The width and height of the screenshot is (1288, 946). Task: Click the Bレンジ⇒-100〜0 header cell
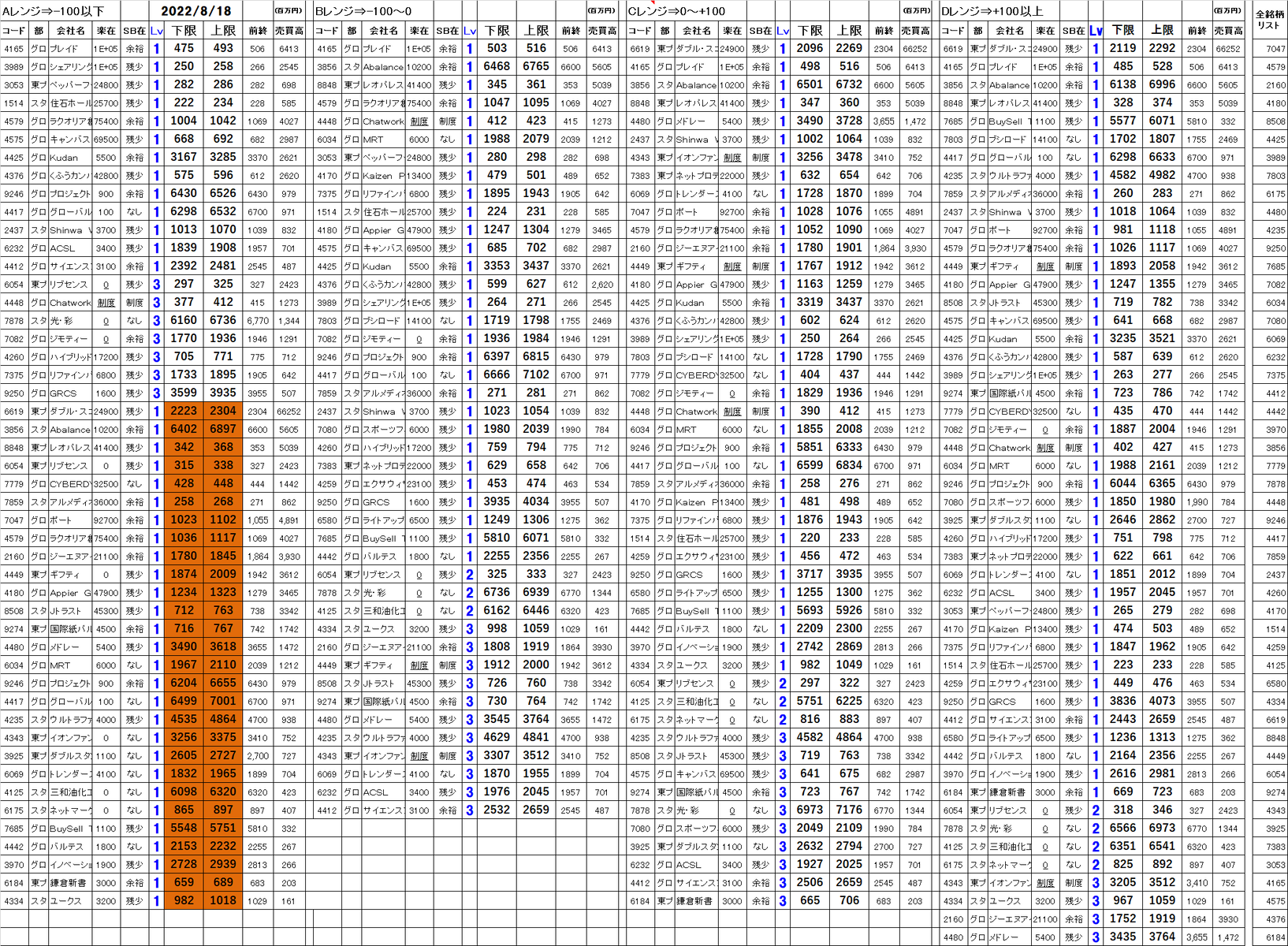(363, 11)
